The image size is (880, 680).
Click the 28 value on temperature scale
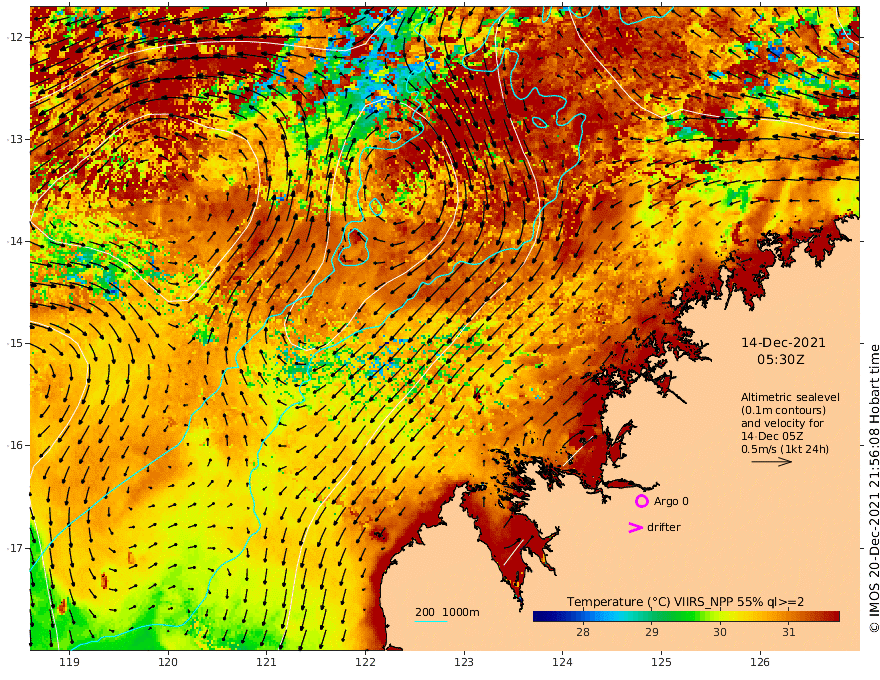583,632
